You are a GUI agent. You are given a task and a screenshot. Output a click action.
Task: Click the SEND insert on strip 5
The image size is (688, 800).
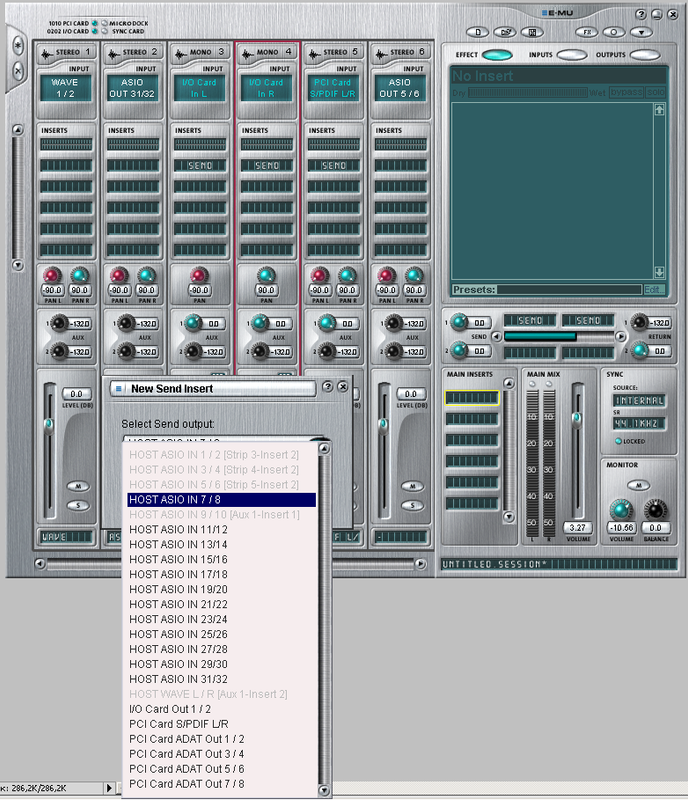[x=333, y=165]
